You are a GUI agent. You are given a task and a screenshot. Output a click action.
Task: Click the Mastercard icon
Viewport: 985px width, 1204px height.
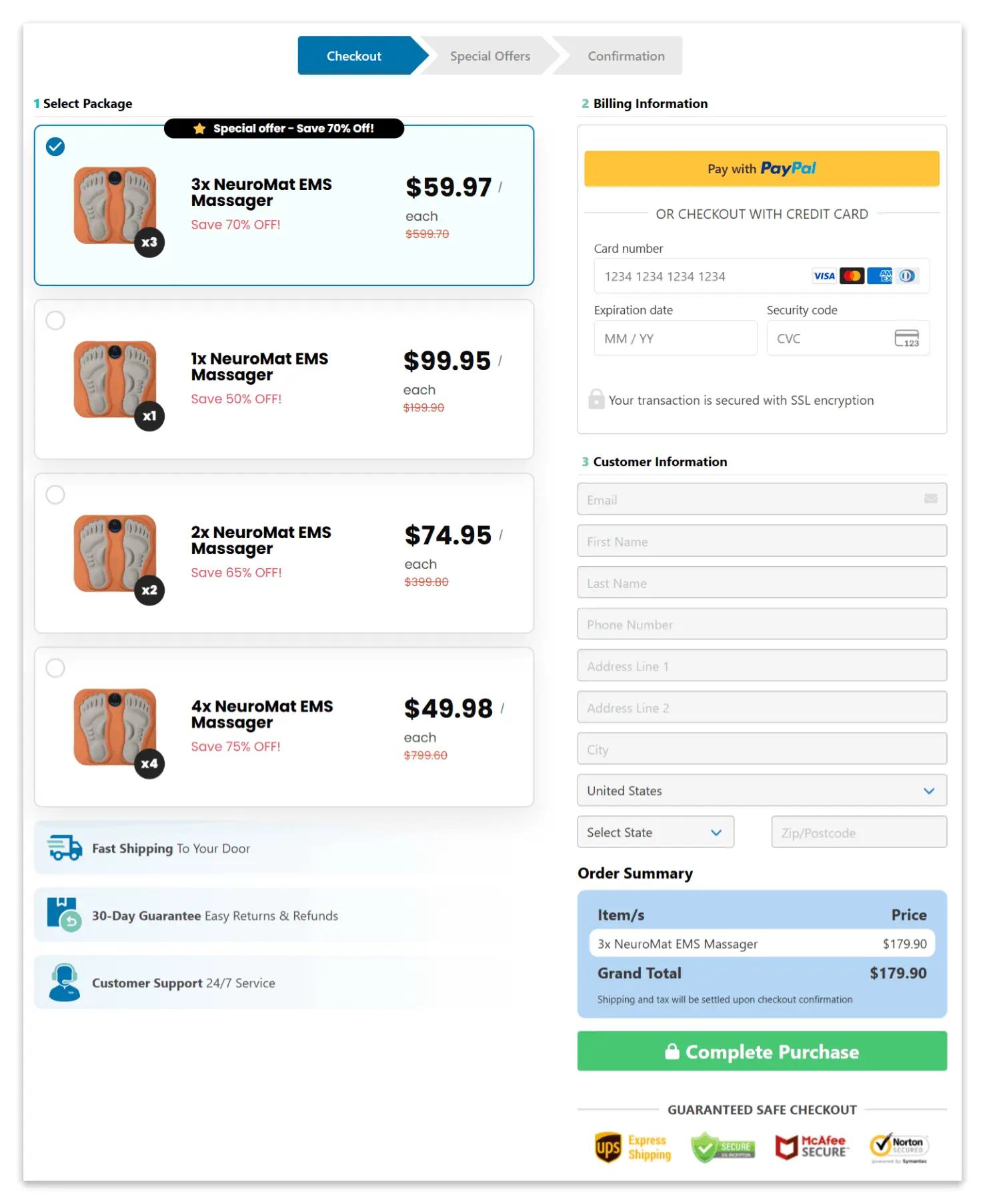[852, 275]
